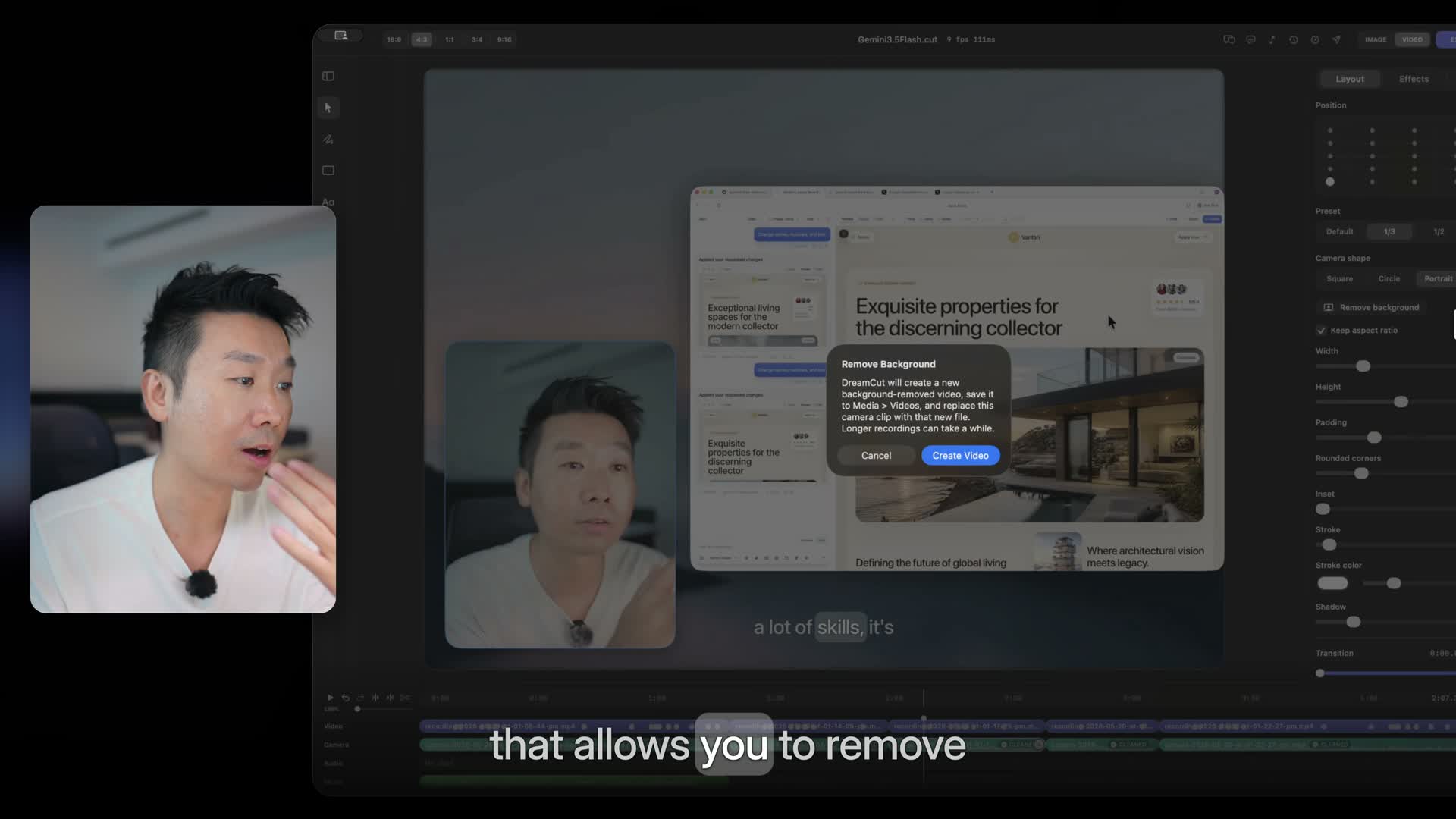Select the freehand draw tool
The width and height of the screenshot is (1456, 819).
(328, 140)
